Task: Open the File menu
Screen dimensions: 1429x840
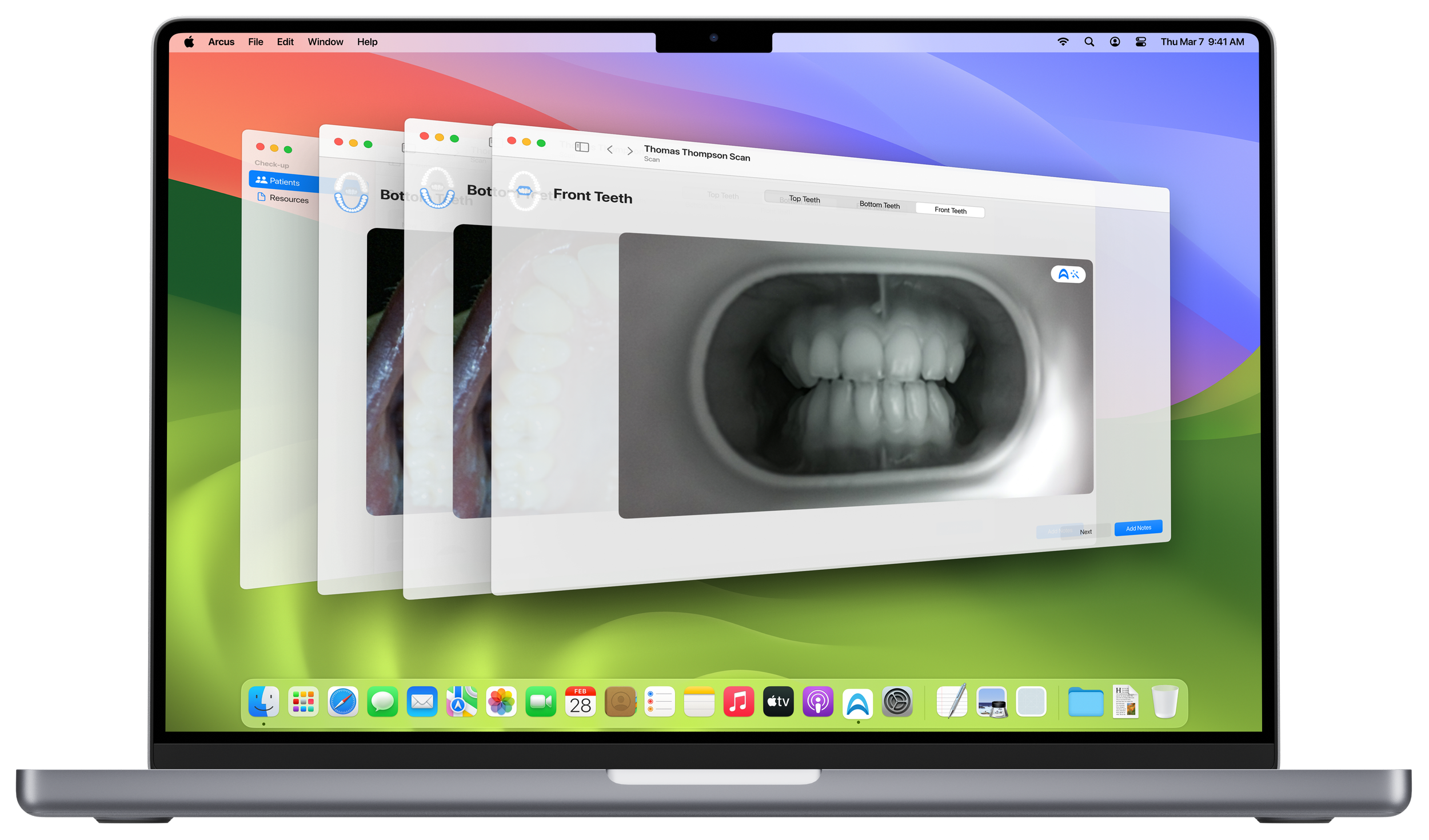Action: pyautogui.click(x=256, y=42)
